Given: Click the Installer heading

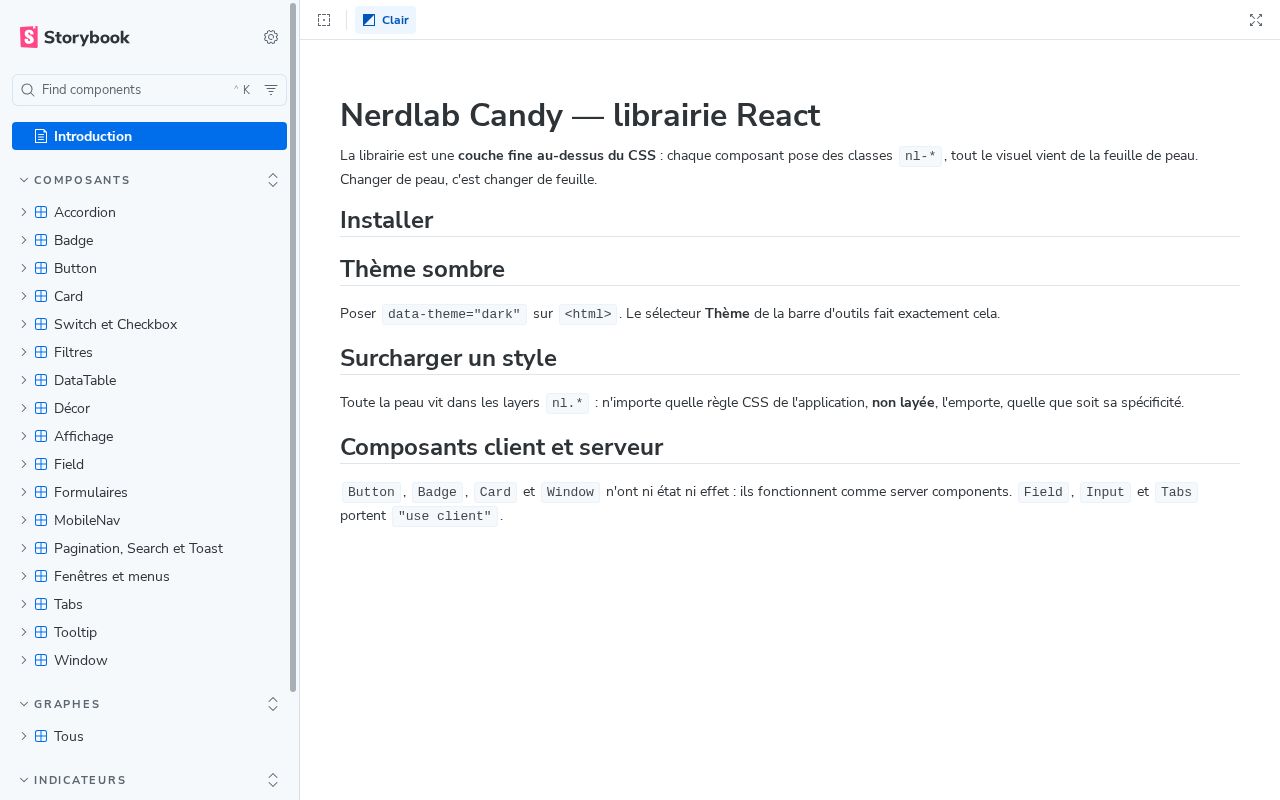Looking at the screenshot, I should click(386, 220).
